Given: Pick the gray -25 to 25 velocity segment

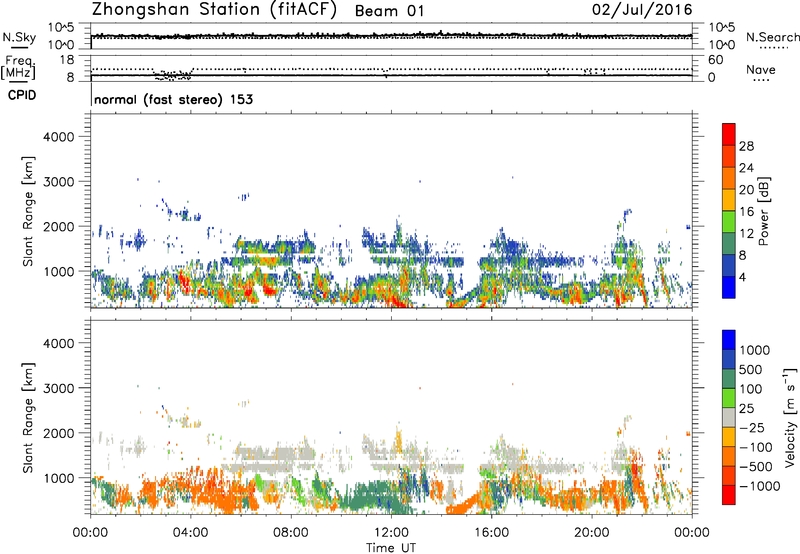Looking at the screenshot, I should pos(729,418).
